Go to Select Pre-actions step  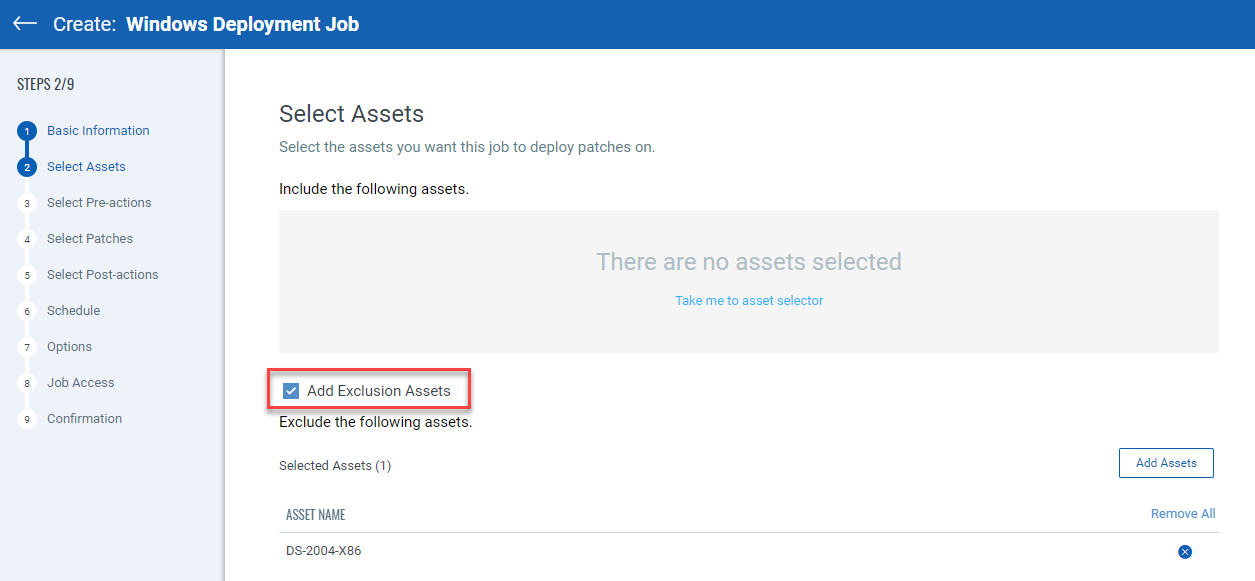coord(99,203)
